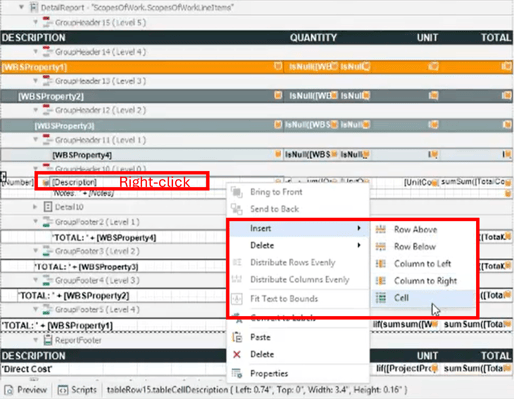Screen dimensions: 514x399
Task: Select the [WBSProperty1] orange cell
Action: (142, 67)
